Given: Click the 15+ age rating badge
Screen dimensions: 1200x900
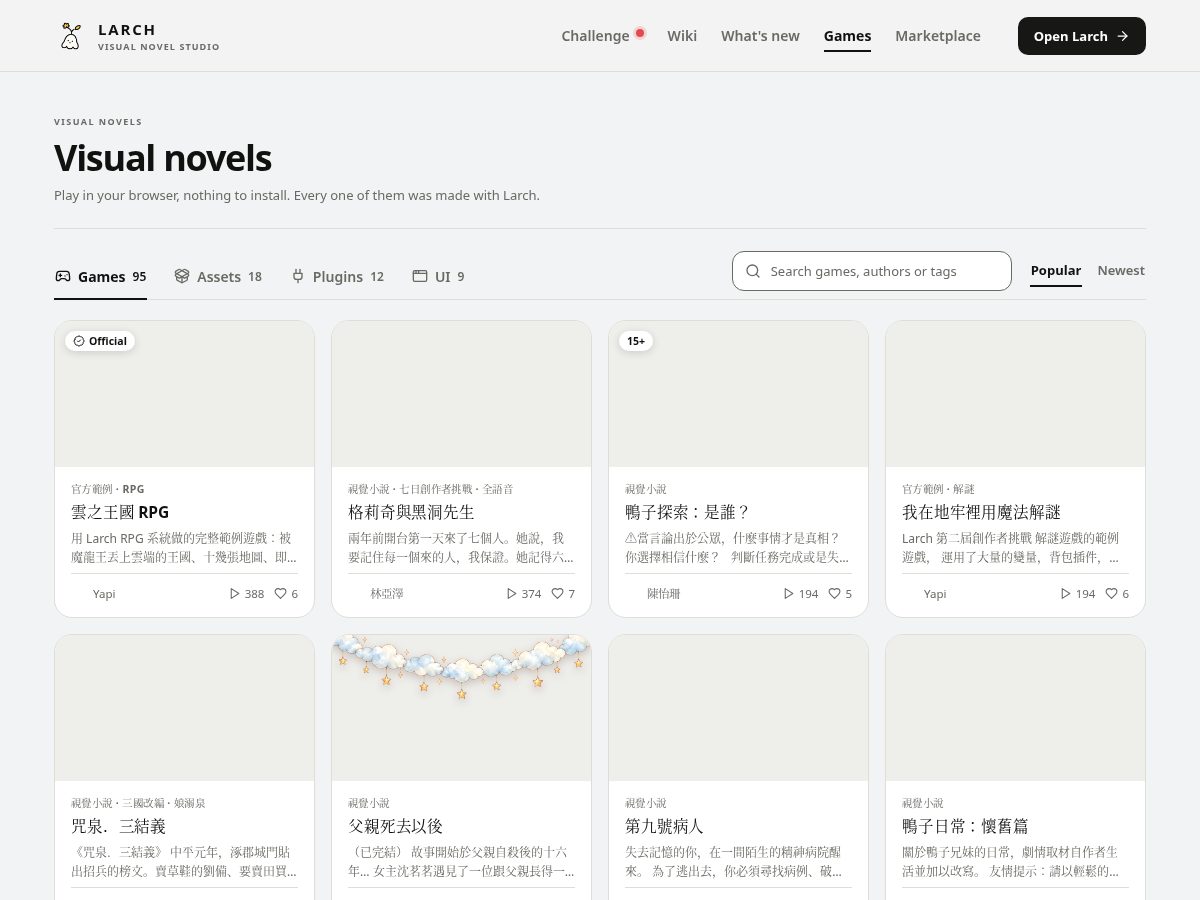Looking at the screenshot, I should coord(636,341).
